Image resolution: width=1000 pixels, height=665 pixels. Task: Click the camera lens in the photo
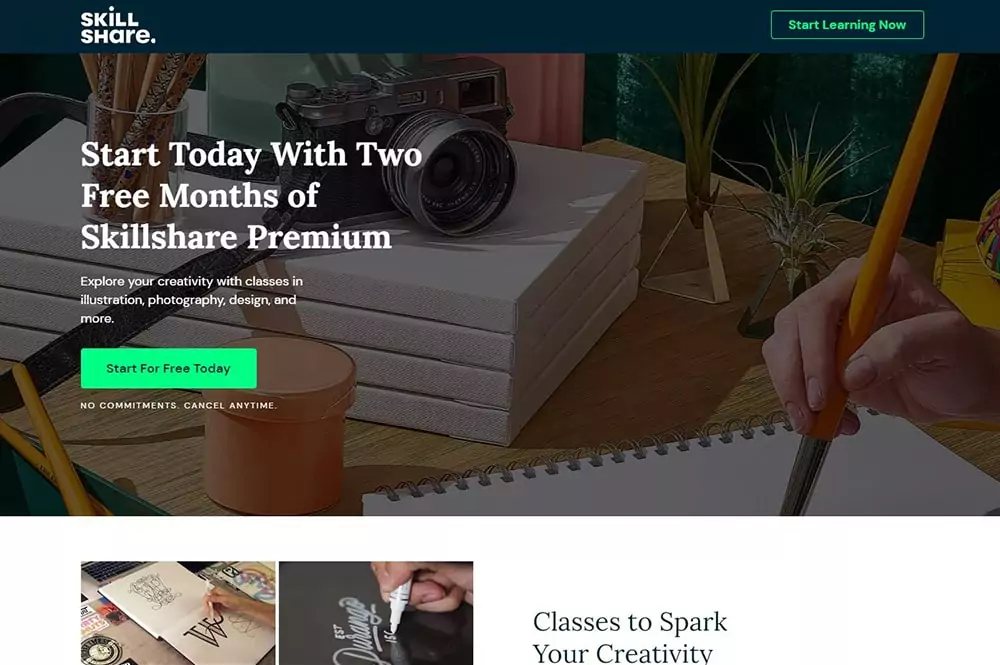point(450,171)
